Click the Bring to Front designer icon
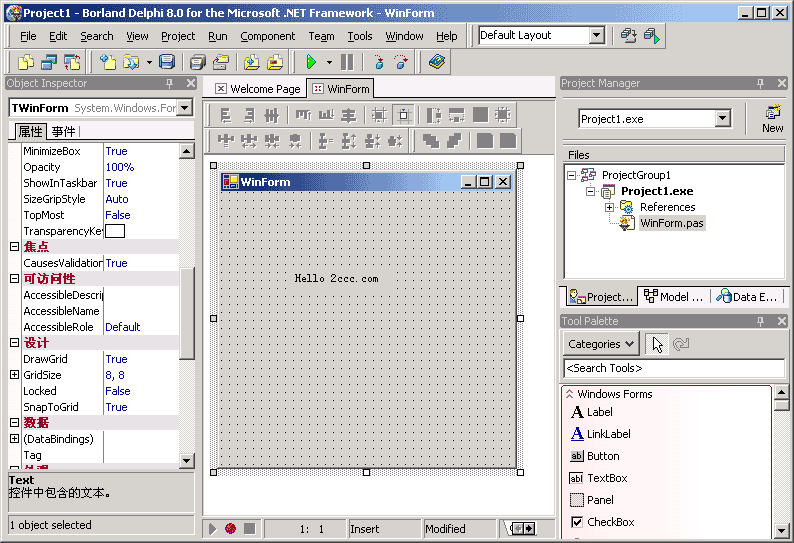The width and height of the screenshot is (794, 543). click(x=431, y=141)
